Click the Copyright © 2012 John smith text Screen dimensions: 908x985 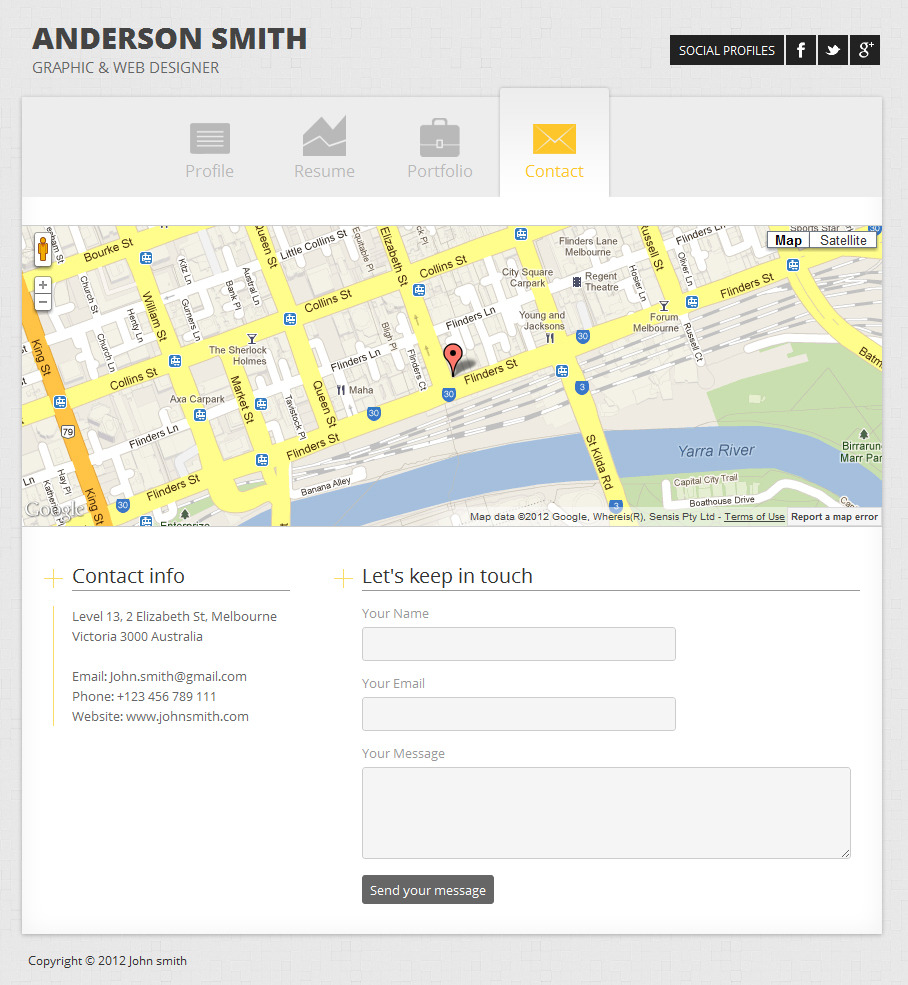[x=107, y=961]
